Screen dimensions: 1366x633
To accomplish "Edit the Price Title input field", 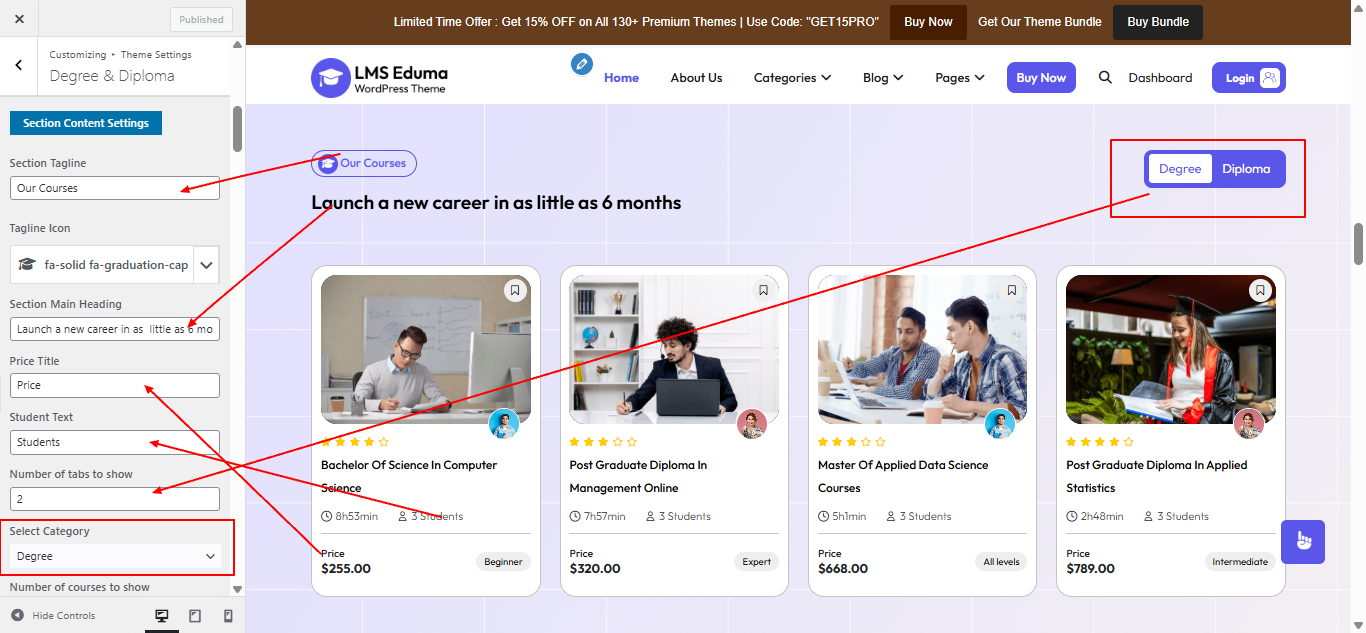I will coord(114,385).
